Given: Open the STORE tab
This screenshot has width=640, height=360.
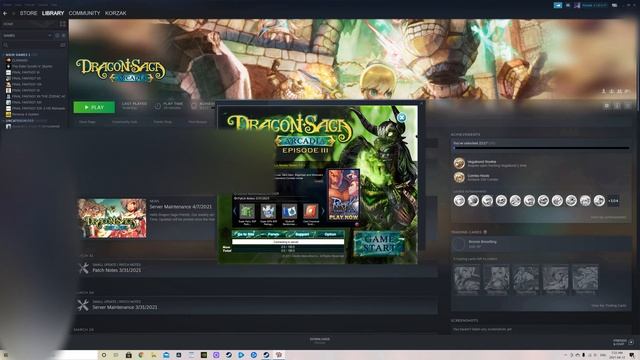Looking at the screenshot, I should tap(29, 13).
